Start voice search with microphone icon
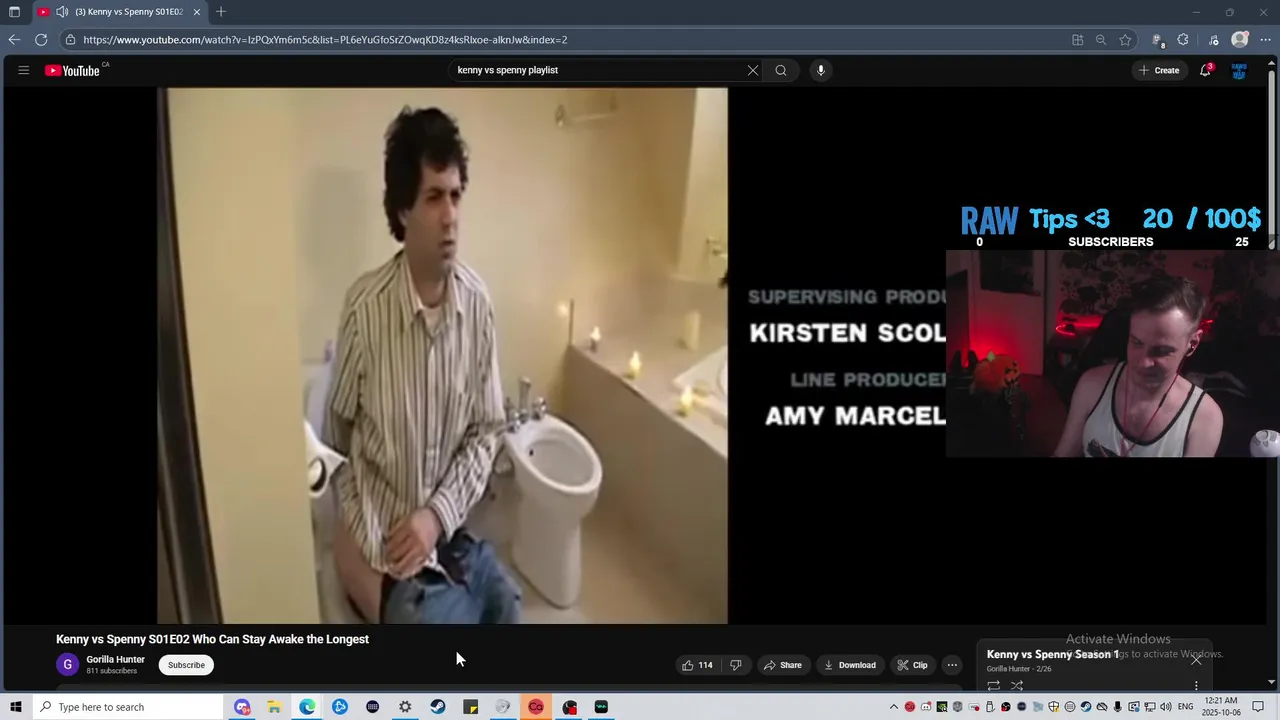This screenshot has width=1280, height=720. (x=821, y=70)
